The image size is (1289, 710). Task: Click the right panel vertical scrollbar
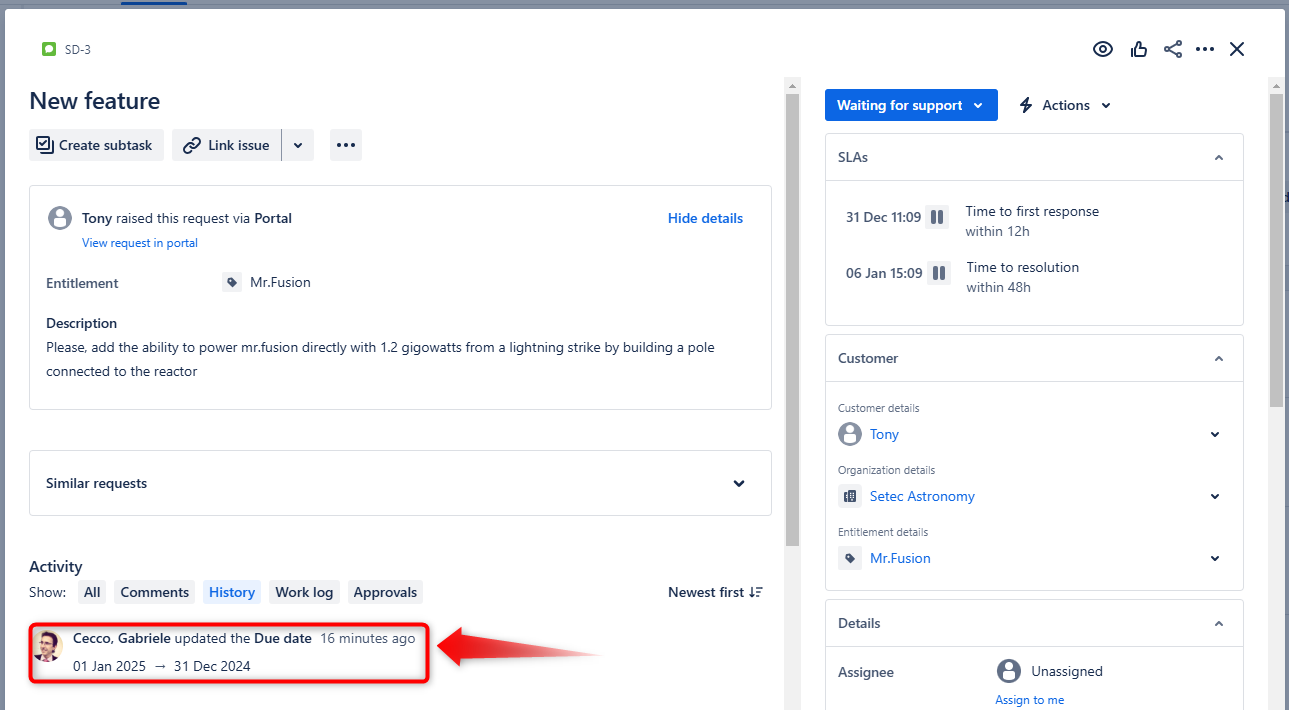coord(1276,250)
